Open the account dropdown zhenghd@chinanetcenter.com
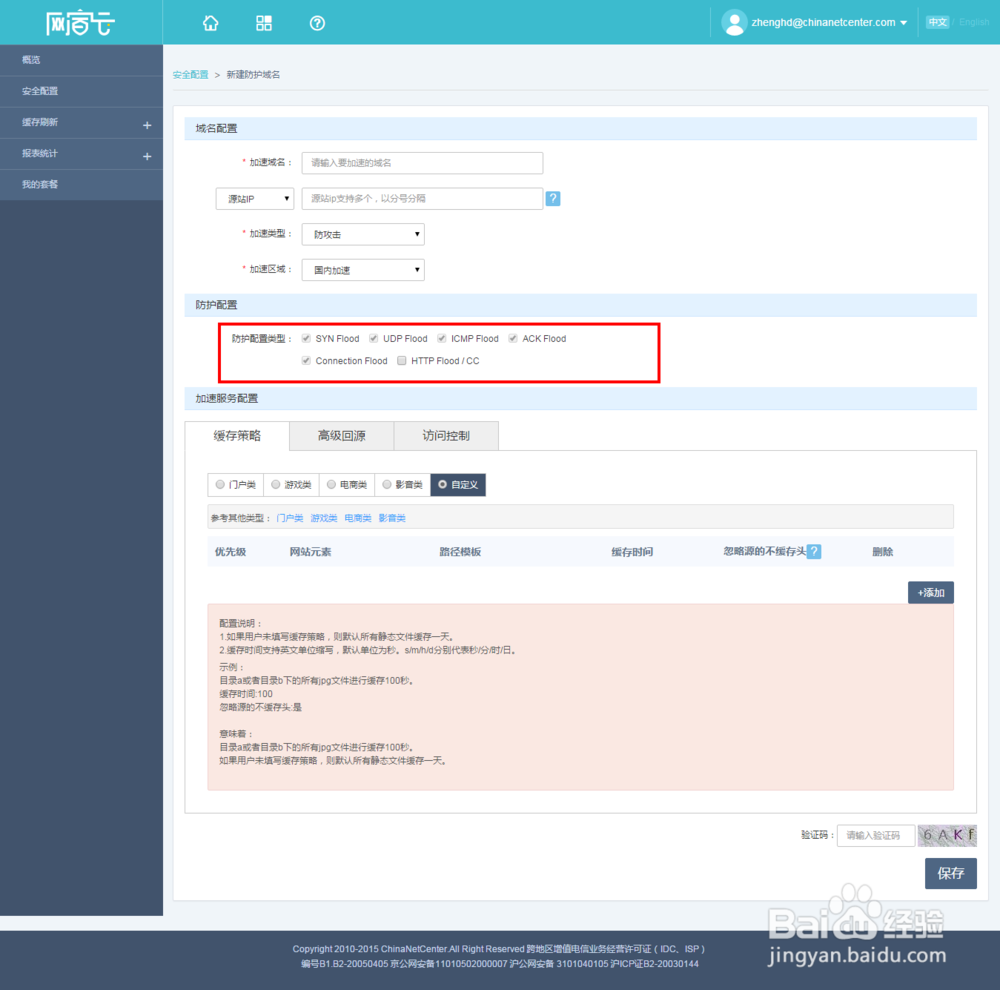Image resolution: width=1000 pixels, height=990 pixels. click(x=828, y=22)
